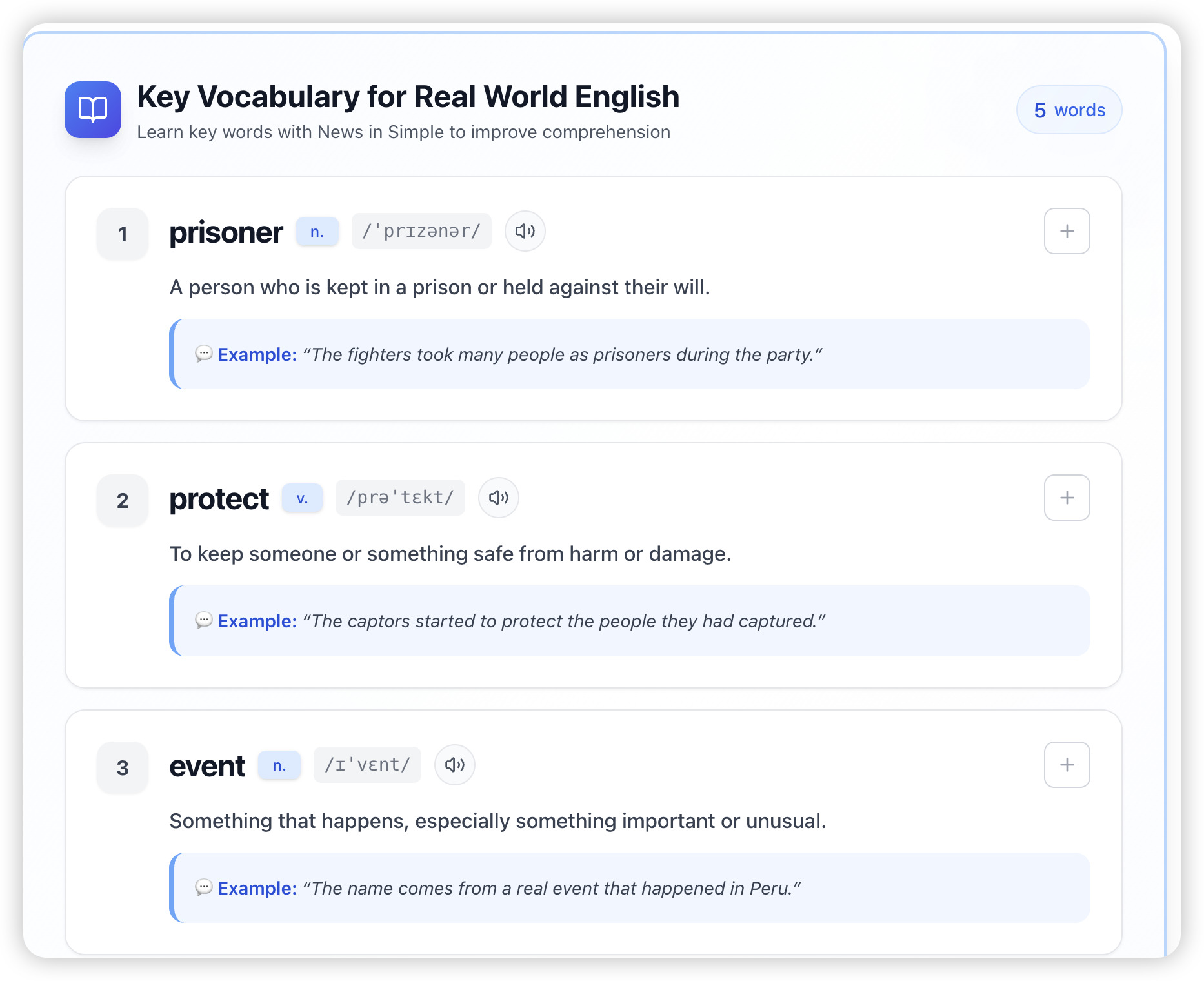
Task: Click the number 2 card badge
Action: point(123,500)
